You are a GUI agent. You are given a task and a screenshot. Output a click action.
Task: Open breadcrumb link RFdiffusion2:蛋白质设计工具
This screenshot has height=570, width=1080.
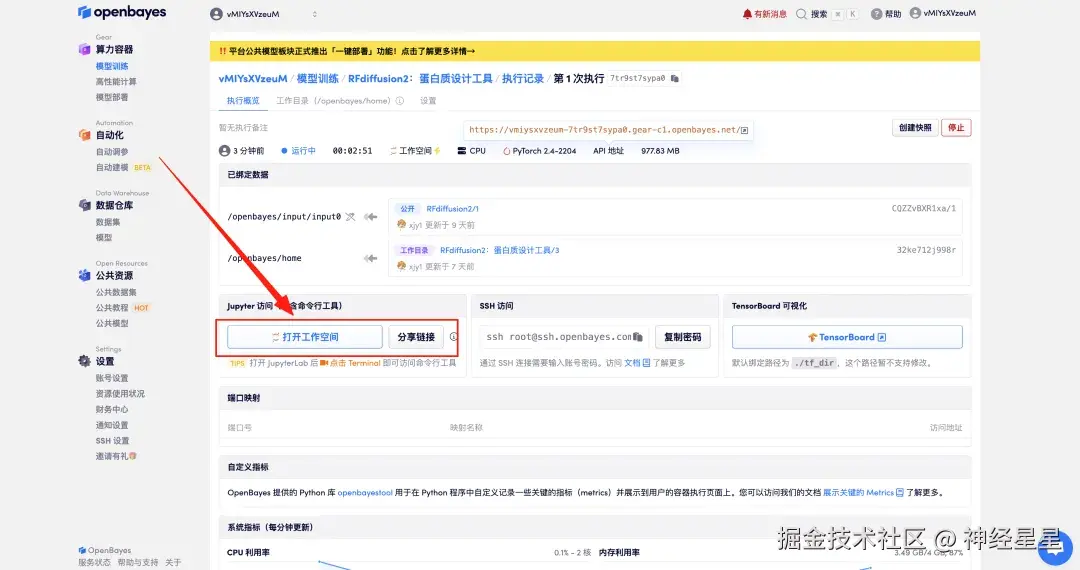(419, 78)
